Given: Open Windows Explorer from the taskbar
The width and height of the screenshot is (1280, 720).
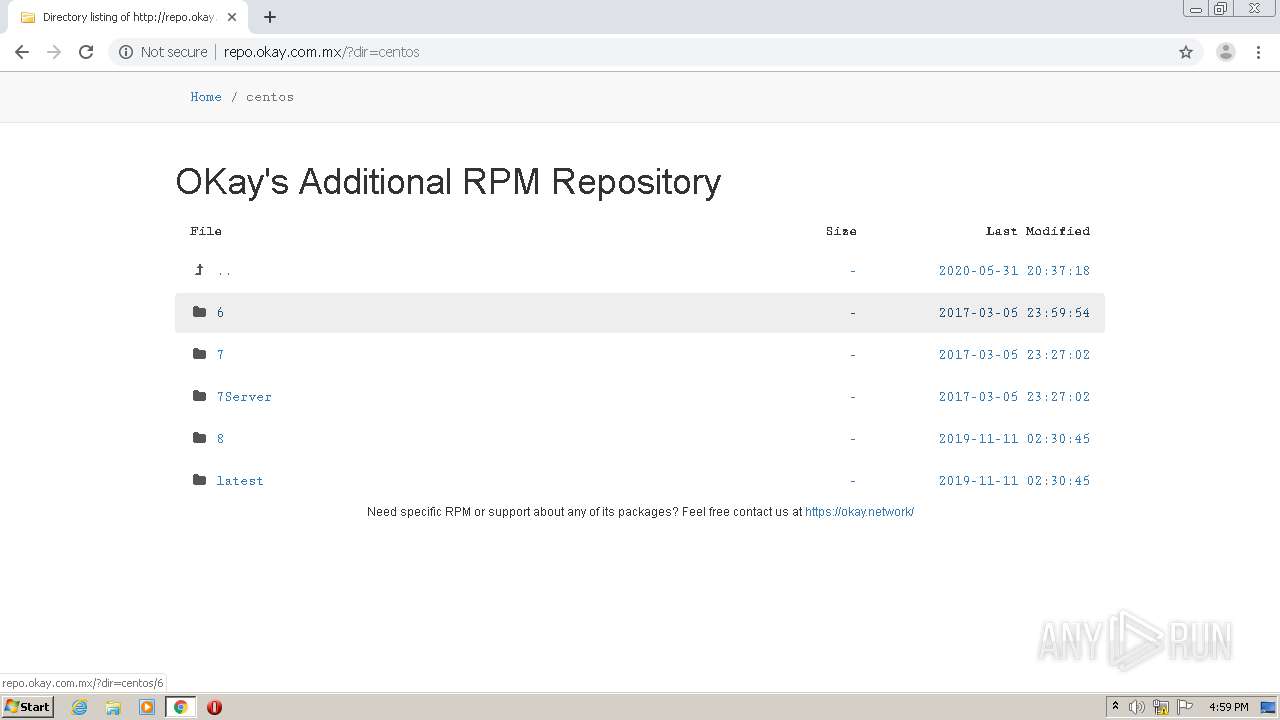Looking at the screenshot, I should tap(113, 707).
